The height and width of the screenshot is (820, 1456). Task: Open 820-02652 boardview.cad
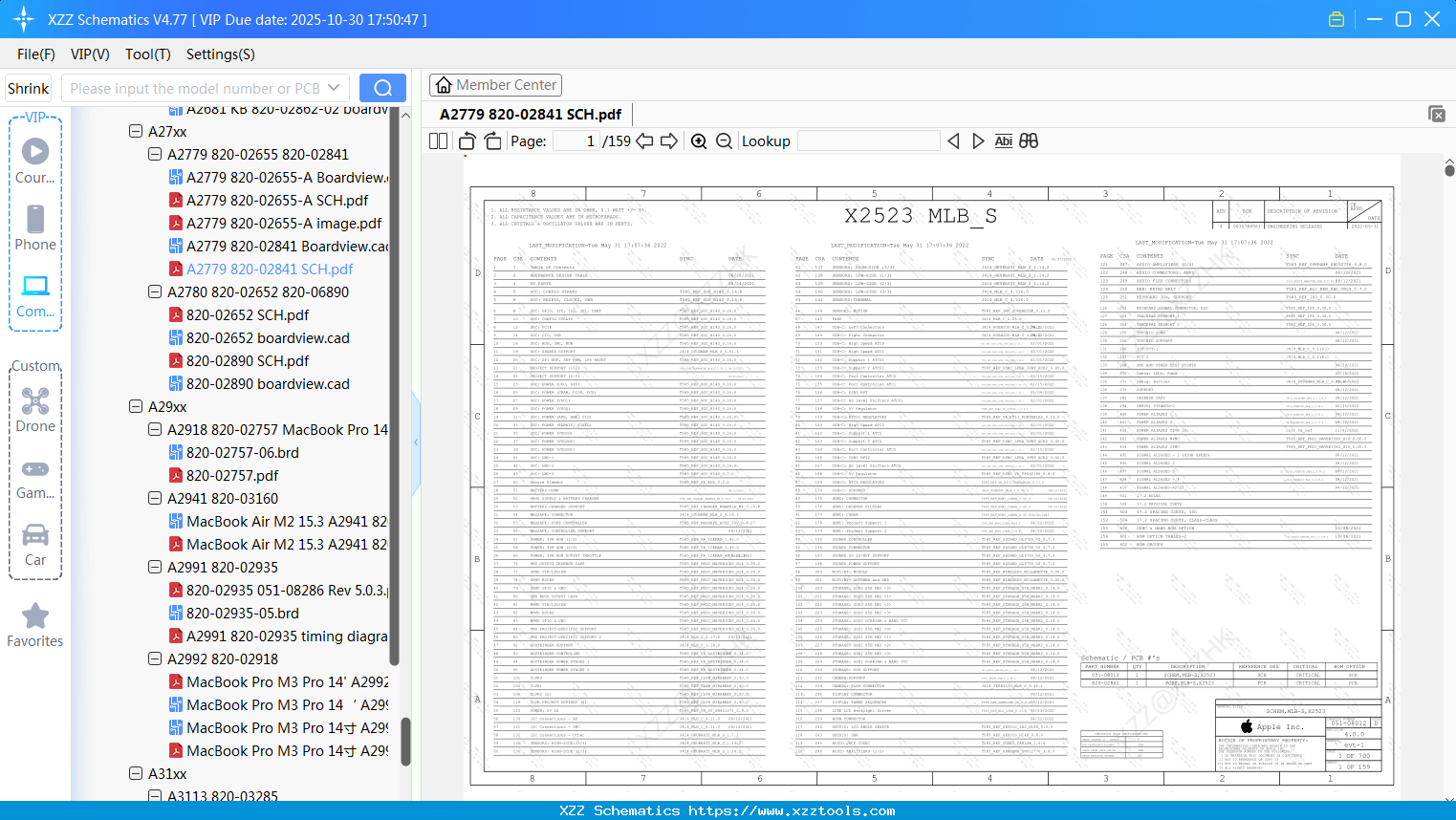(x=268, y=337)
